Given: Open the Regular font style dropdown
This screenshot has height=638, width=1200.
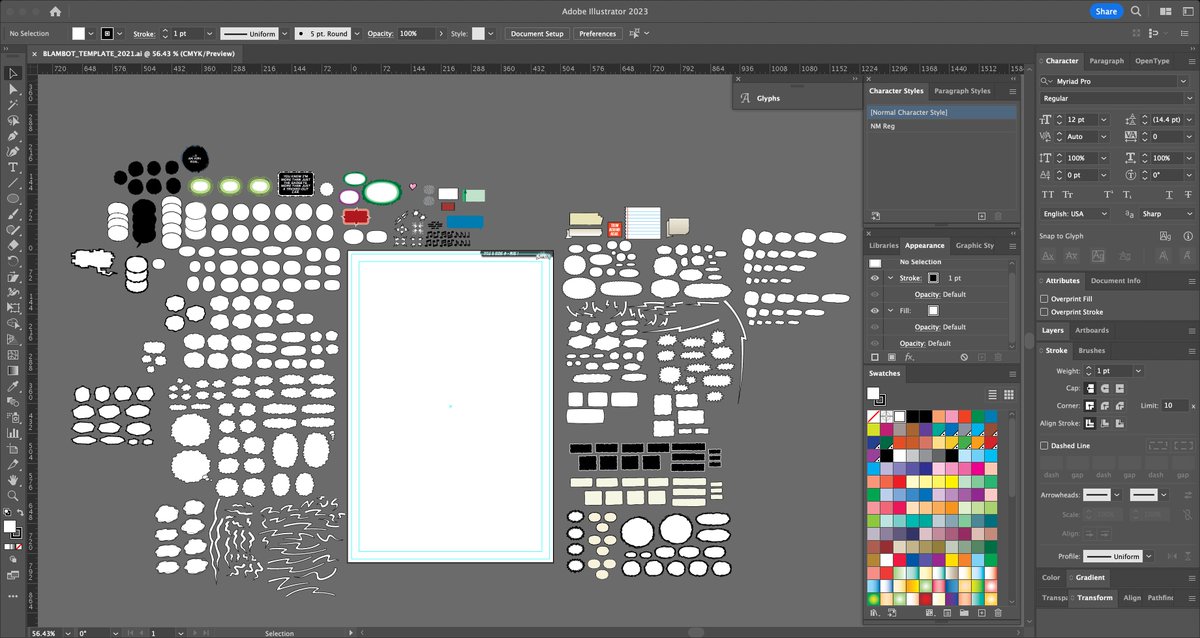Looking at the screenshot, I should 1189,98.
